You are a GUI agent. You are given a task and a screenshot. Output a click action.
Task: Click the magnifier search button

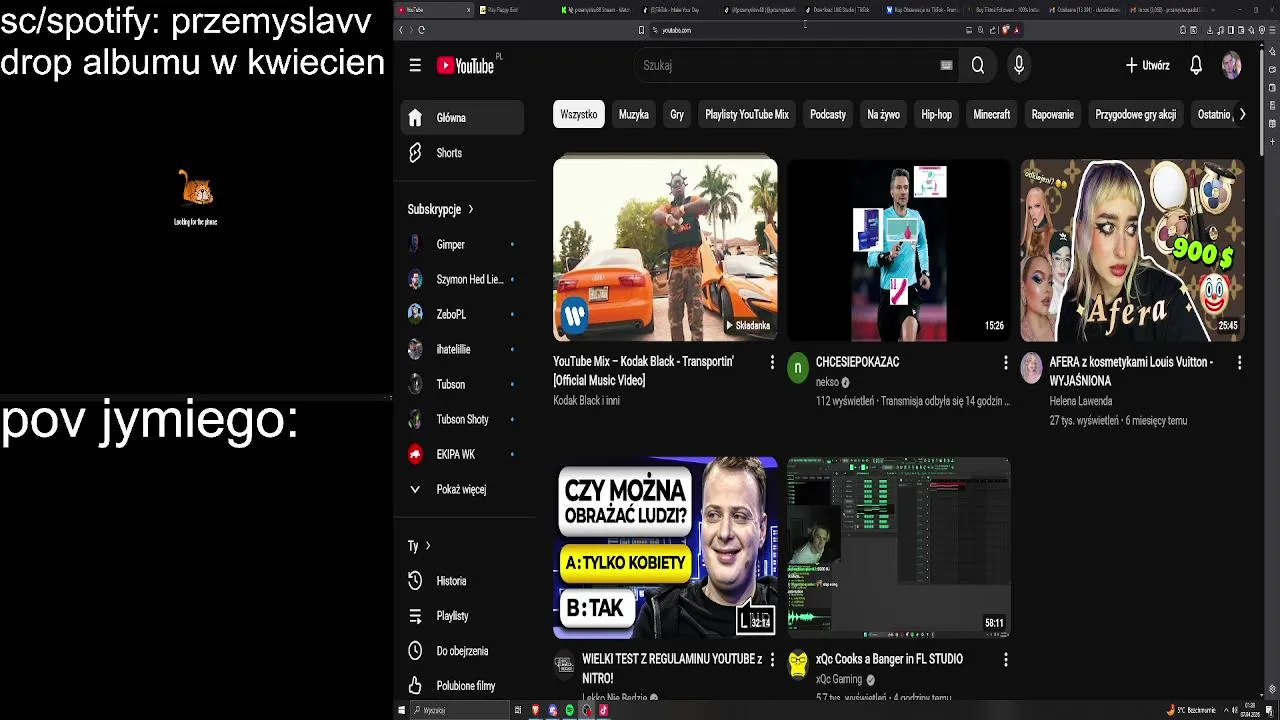tap(978, 65)
